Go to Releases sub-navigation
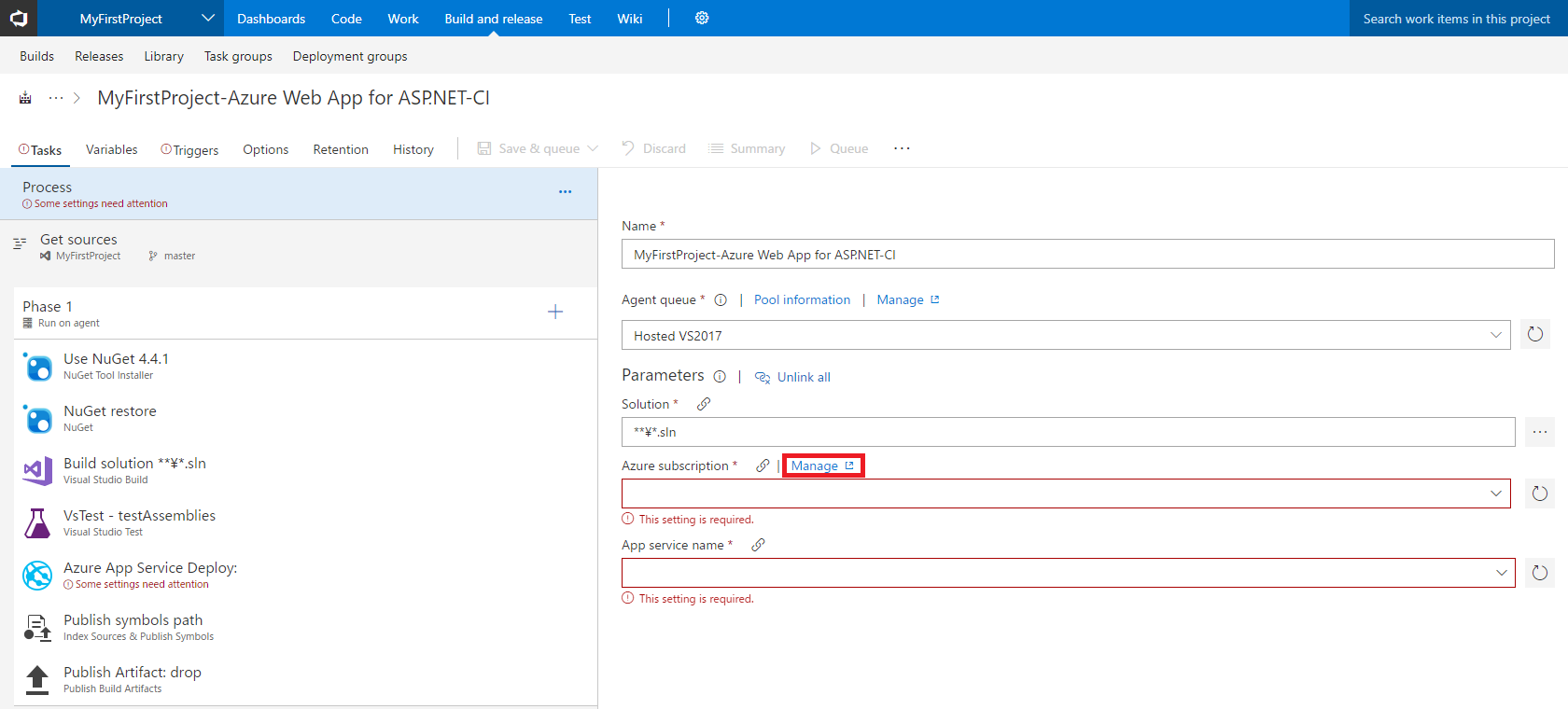The image size is (1568, 709). 99,56
